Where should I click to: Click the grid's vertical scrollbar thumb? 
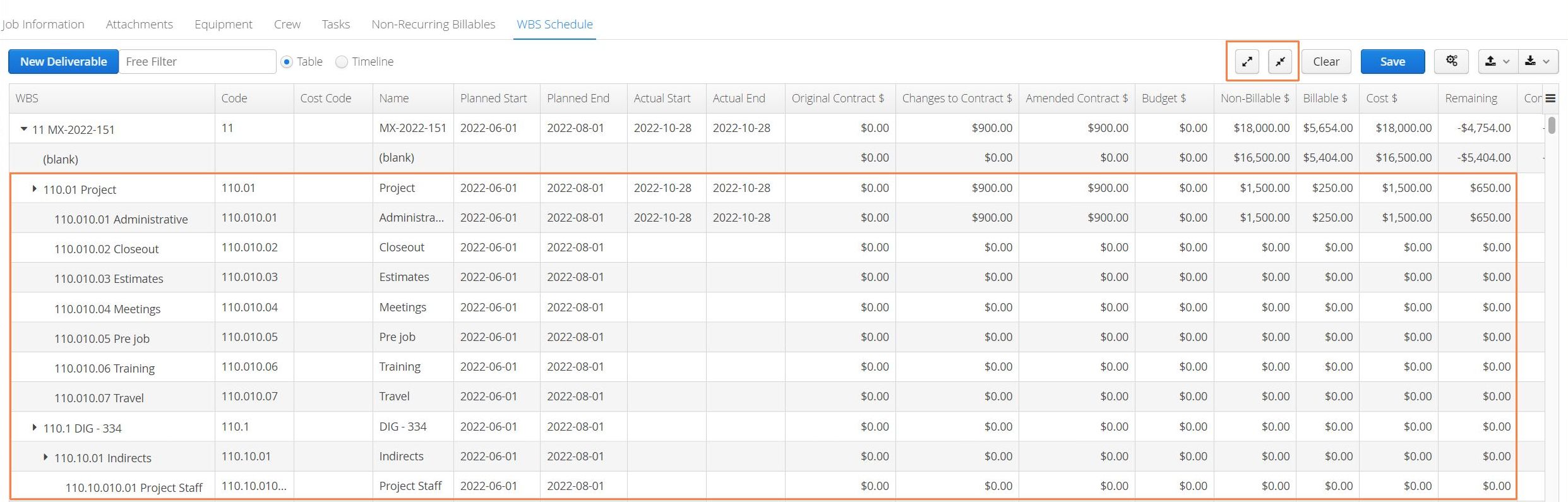pyautogui.click(x=1552, y=124)
